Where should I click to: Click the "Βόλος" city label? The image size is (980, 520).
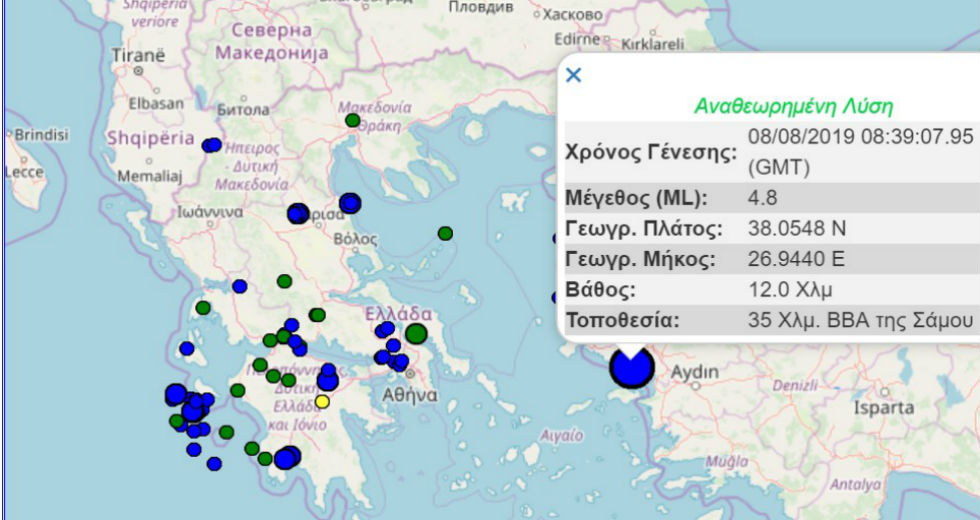pyautogui.click(x=355, y=239)
